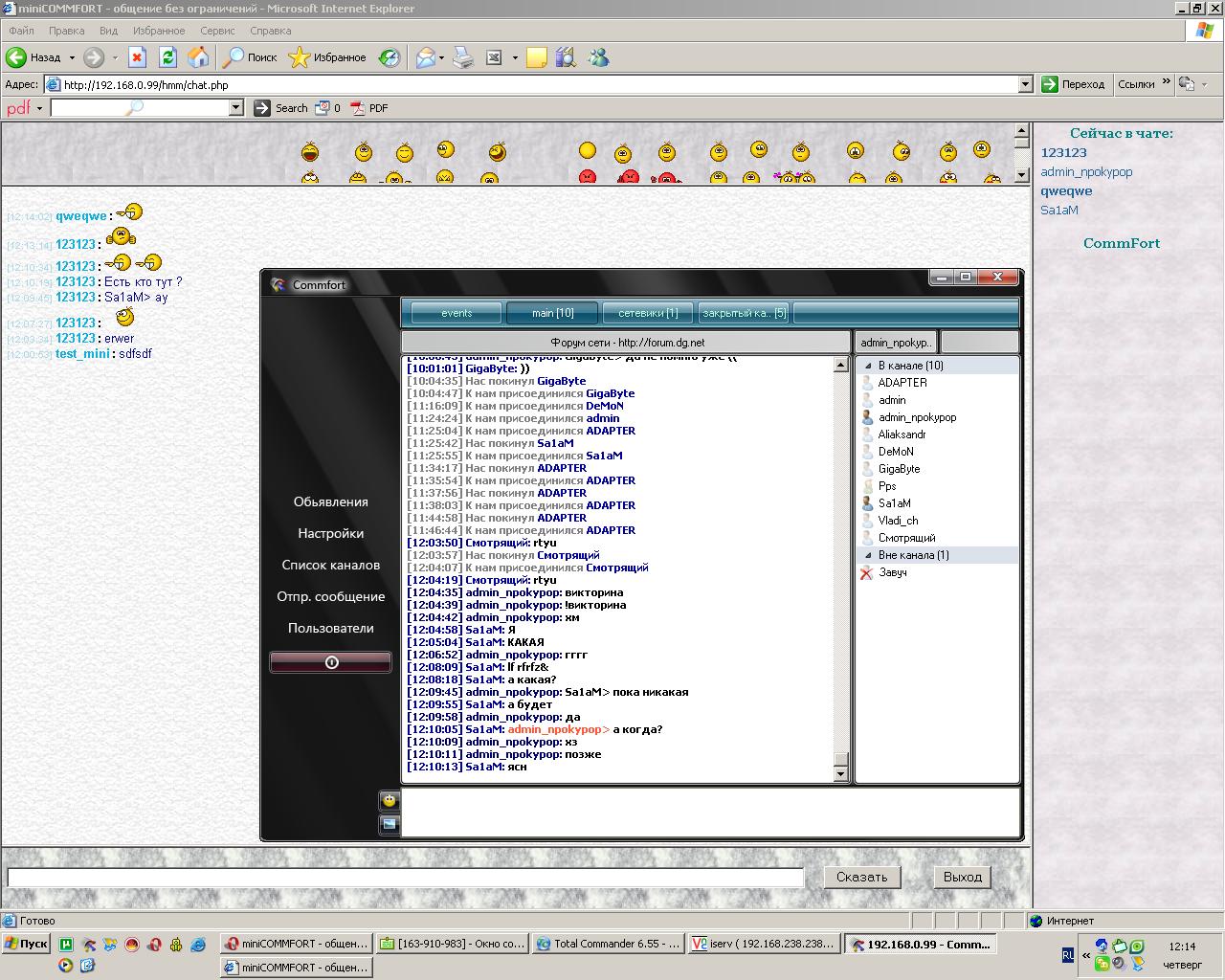Select user GigaByte in the channel list

pyautogui.click(x=899, y=469)
